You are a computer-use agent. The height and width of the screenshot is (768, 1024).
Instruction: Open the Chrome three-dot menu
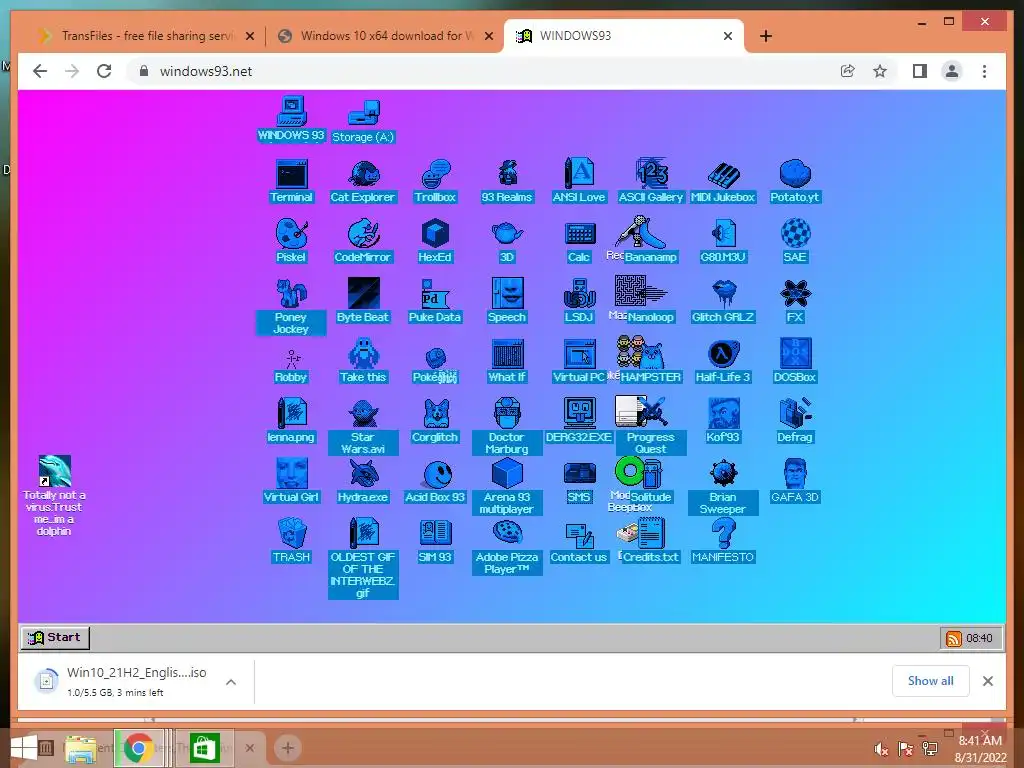pyautogui.click(x=984, y=71)
